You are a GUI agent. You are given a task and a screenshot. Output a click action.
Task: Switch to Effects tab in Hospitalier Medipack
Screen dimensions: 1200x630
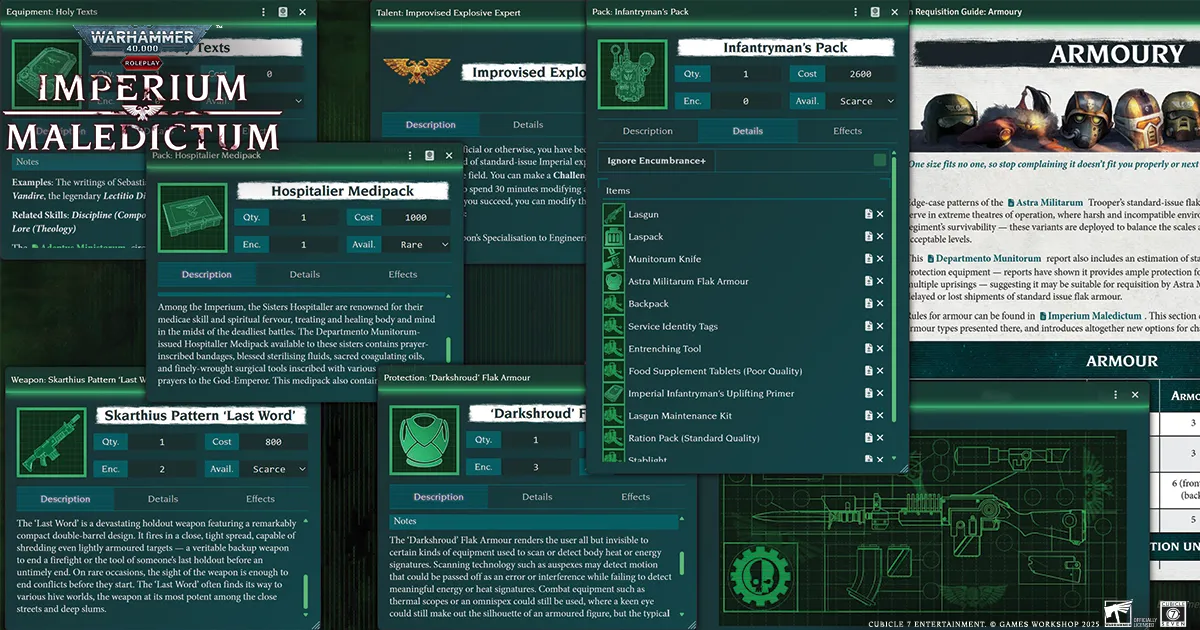point(403,274)
